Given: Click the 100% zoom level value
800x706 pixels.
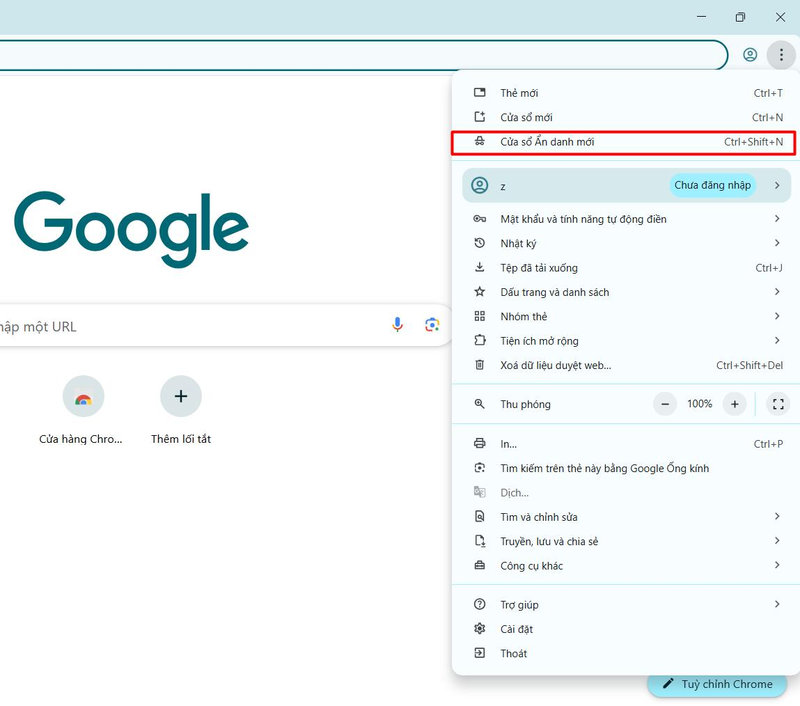Looking at the screenshot, I should pos(699,404).
